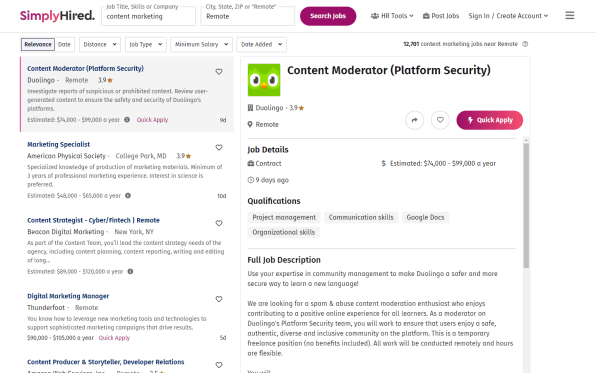
Task: Click the Post Jobs briefcase icon
Action: click(426, 16)
